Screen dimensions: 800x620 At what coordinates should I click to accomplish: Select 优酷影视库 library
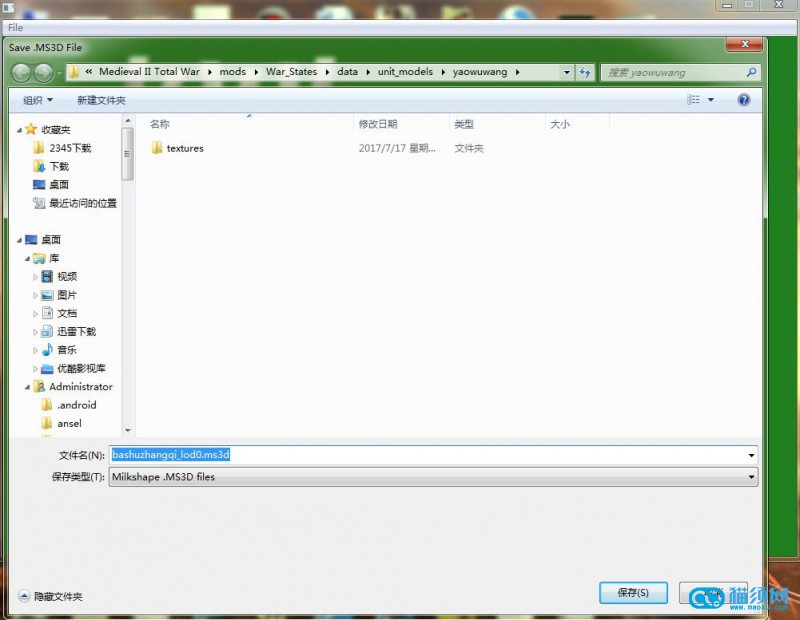[73, 368]
